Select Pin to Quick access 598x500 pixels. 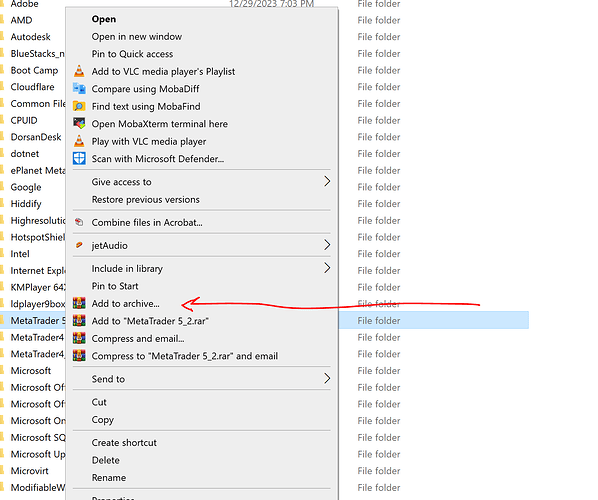(x=132, y=54)
